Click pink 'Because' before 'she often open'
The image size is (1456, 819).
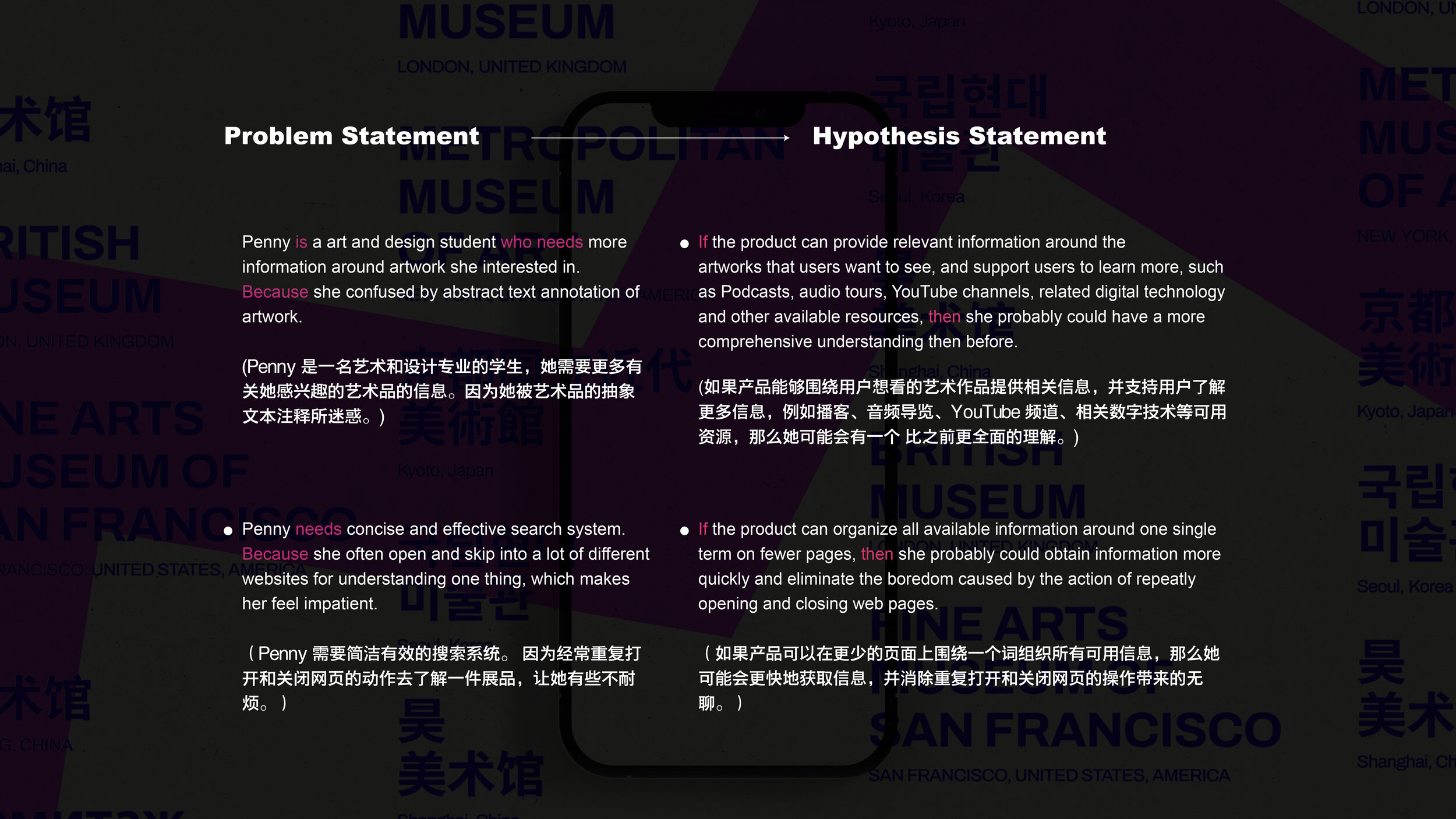275,554
